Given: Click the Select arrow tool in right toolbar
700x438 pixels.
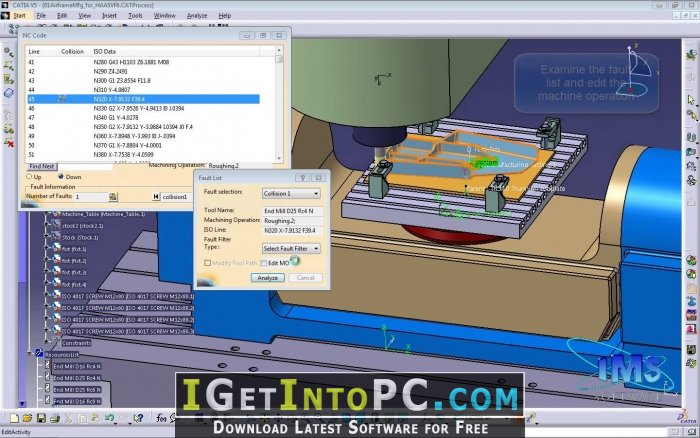Looking at the screenshot, I should 691,99.
